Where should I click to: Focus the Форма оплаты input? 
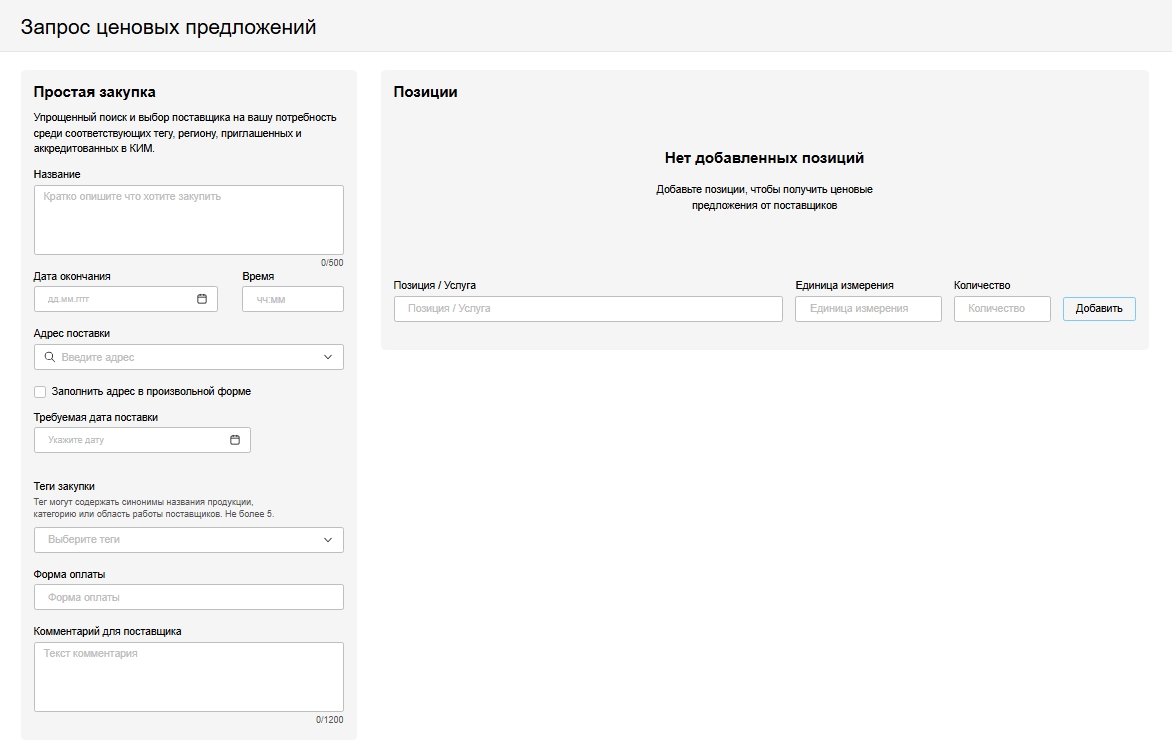point(189,597)
